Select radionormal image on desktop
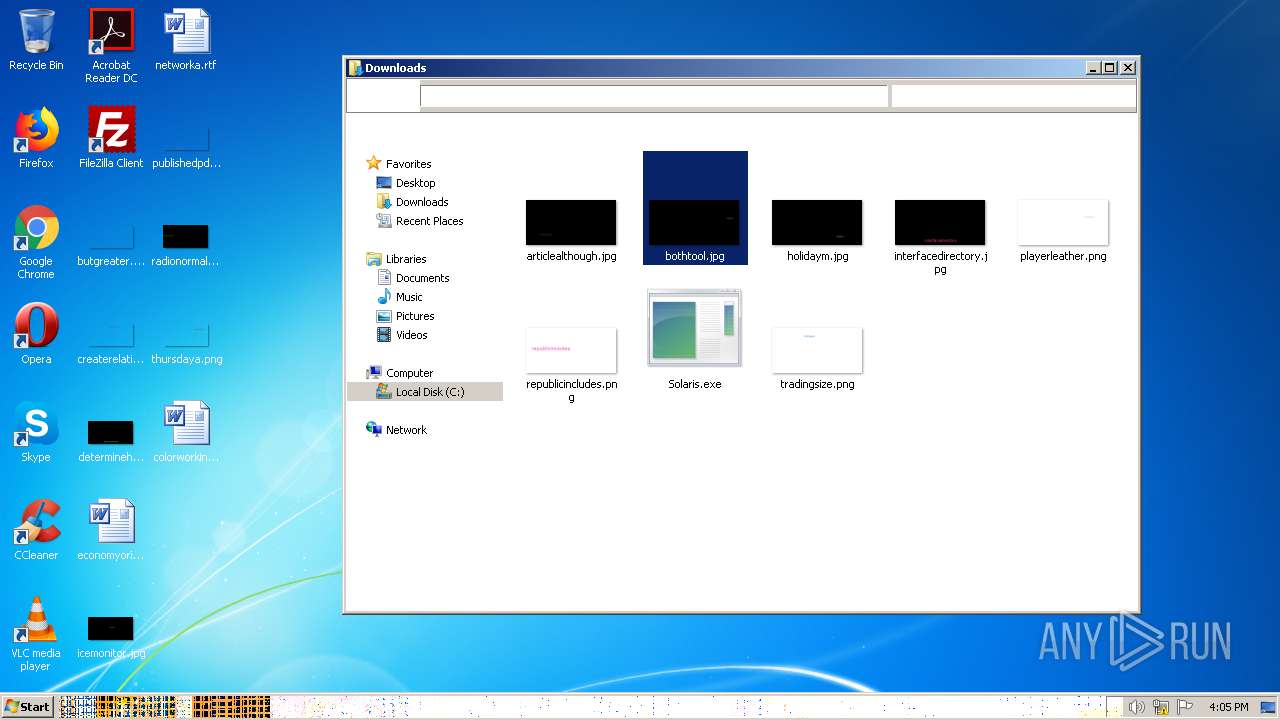1280x720 pixels. (186, 244)
